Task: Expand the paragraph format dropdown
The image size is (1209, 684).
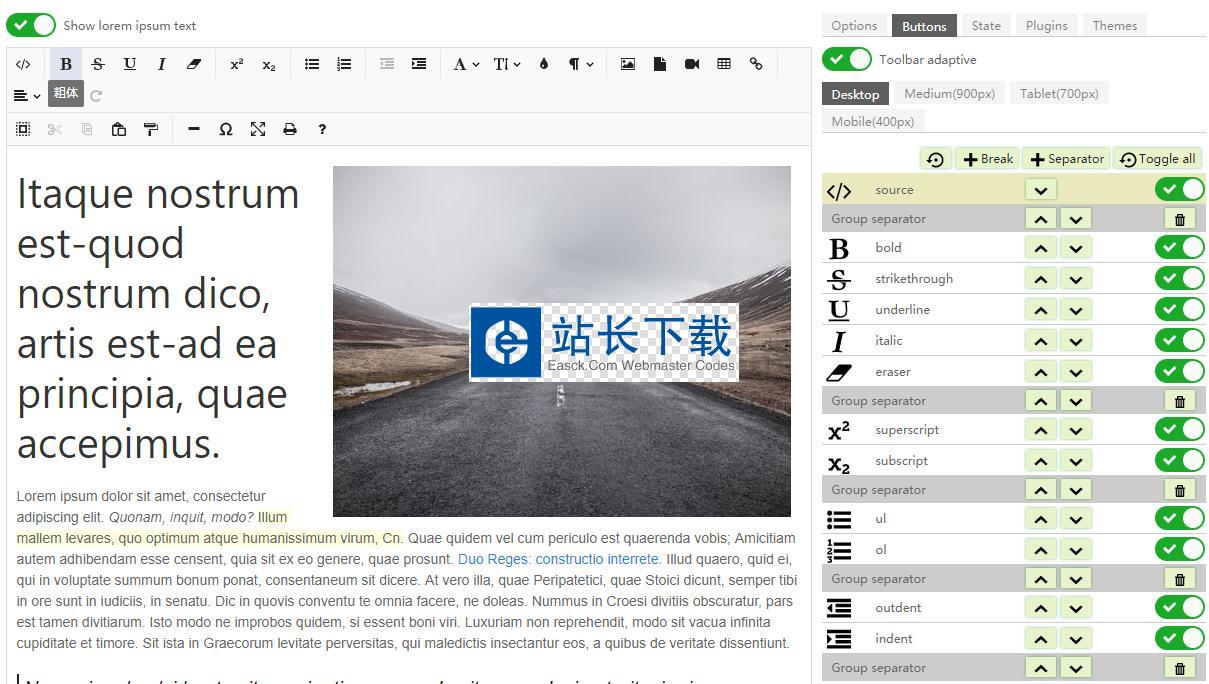Action: [x=578, y=64]
